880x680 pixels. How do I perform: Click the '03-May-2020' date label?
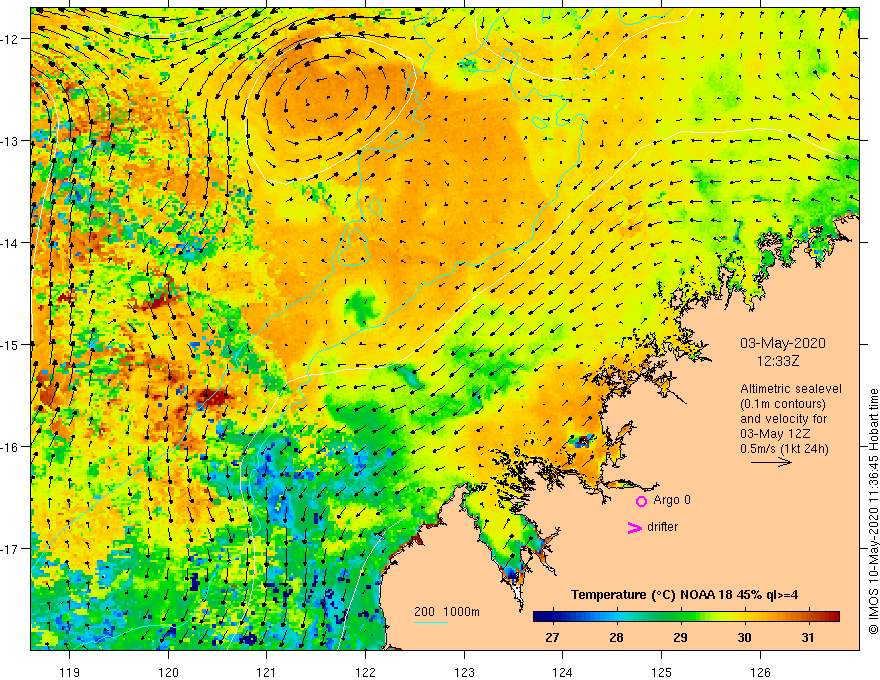pos(783,343)
